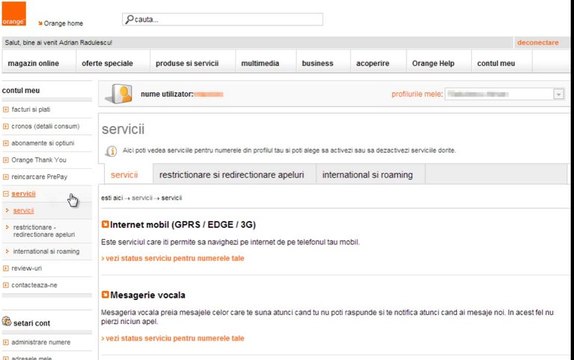This screenshot has width=574, height=360.
Task: Open facturi si plati sidebar link
Action: click(31, 110)
